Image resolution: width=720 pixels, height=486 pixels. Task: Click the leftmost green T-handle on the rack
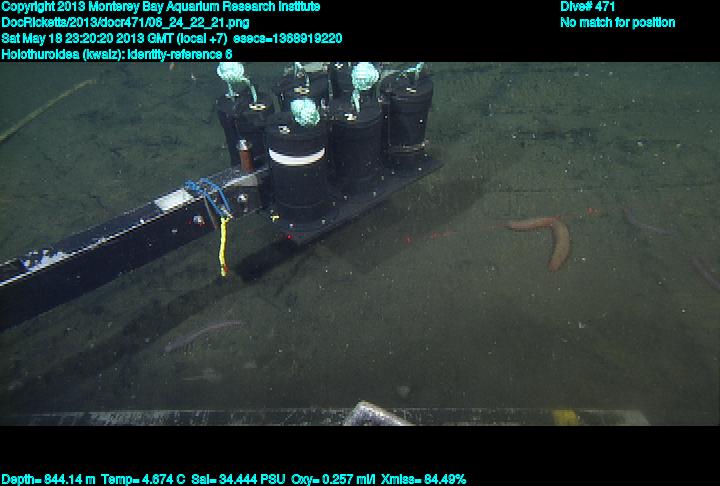(233, 78)
